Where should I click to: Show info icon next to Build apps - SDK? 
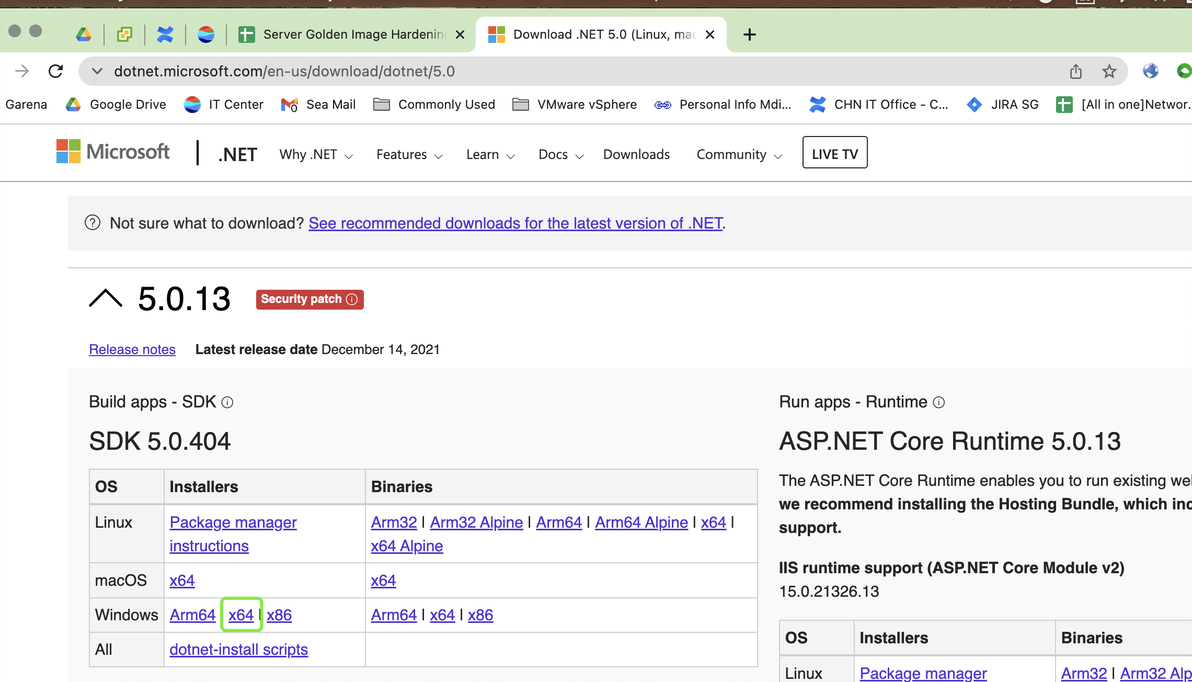227,402
